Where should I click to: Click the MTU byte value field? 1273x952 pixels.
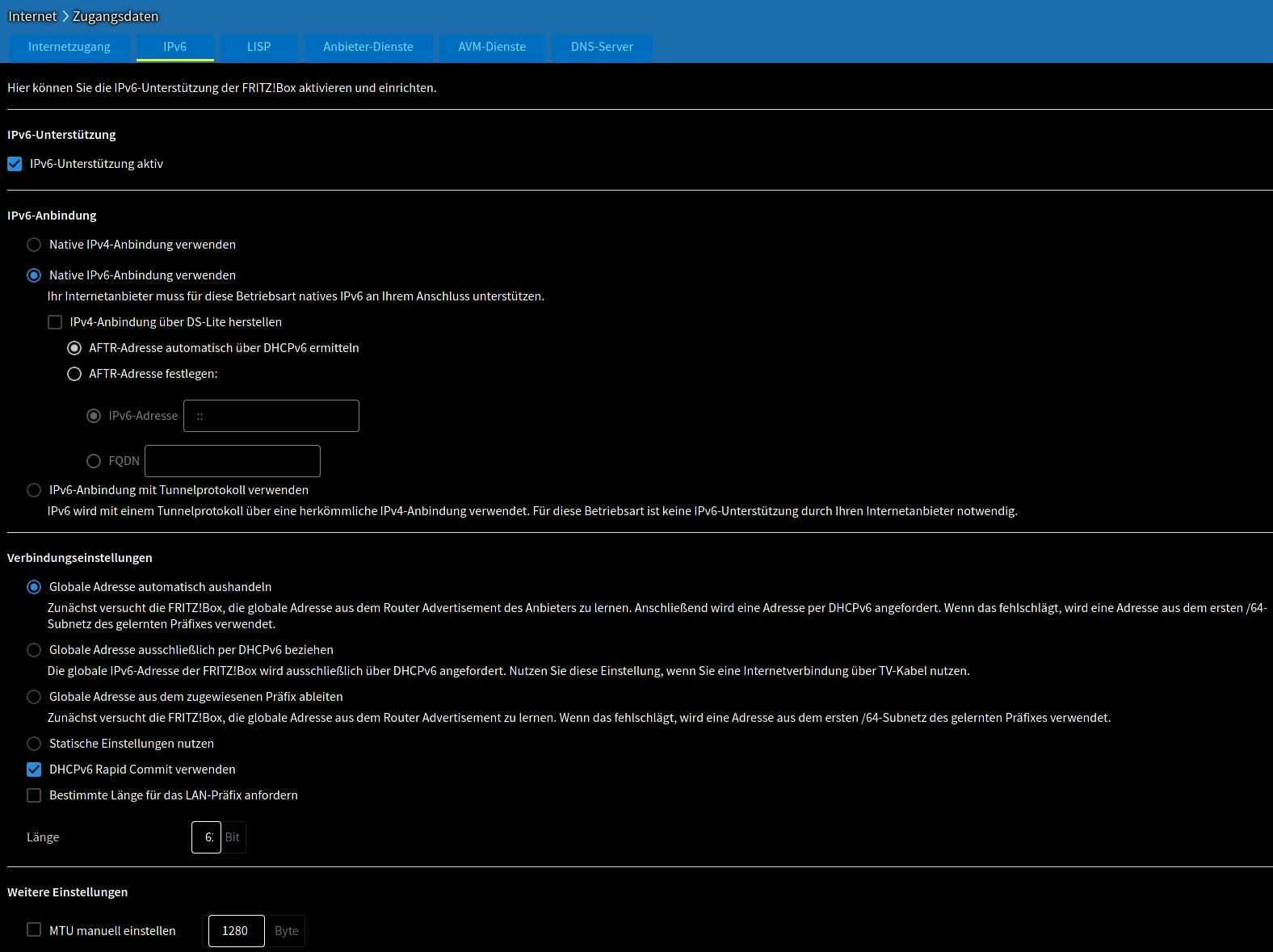[237, 931]
